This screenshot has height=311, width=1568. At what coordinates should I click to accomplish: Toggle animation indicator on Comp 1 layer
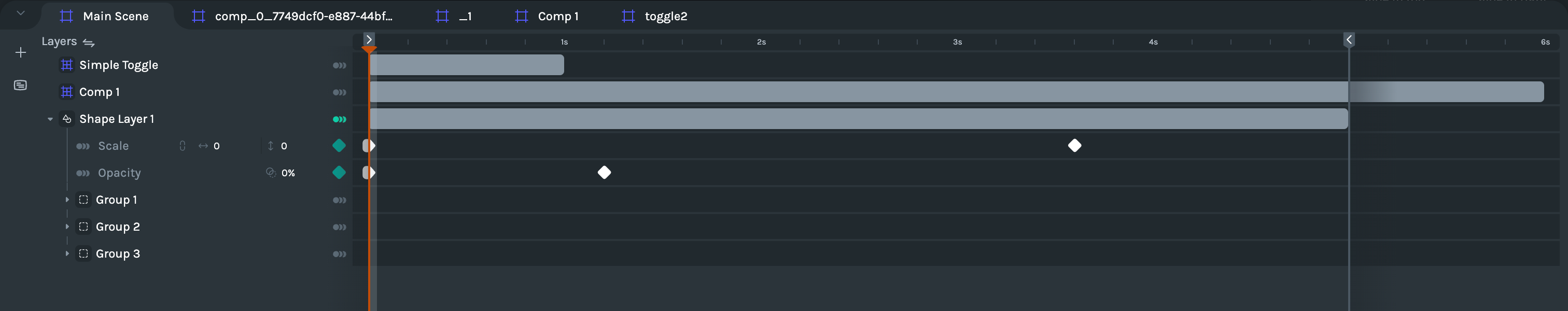(x=339, y=92)
